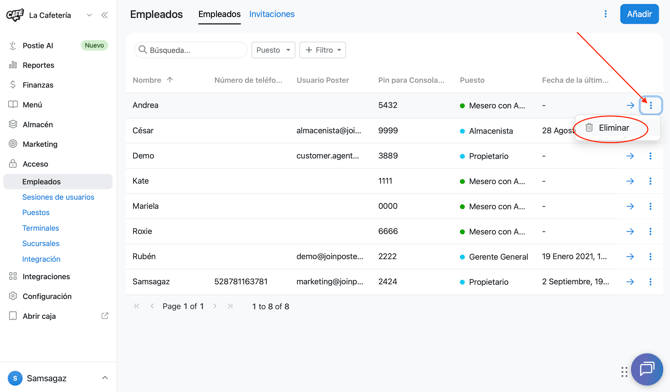Click the Fecha de la última column header
The height and width of the screenshot is (392, 670).
pyautogui.click(x=575, y=80)
